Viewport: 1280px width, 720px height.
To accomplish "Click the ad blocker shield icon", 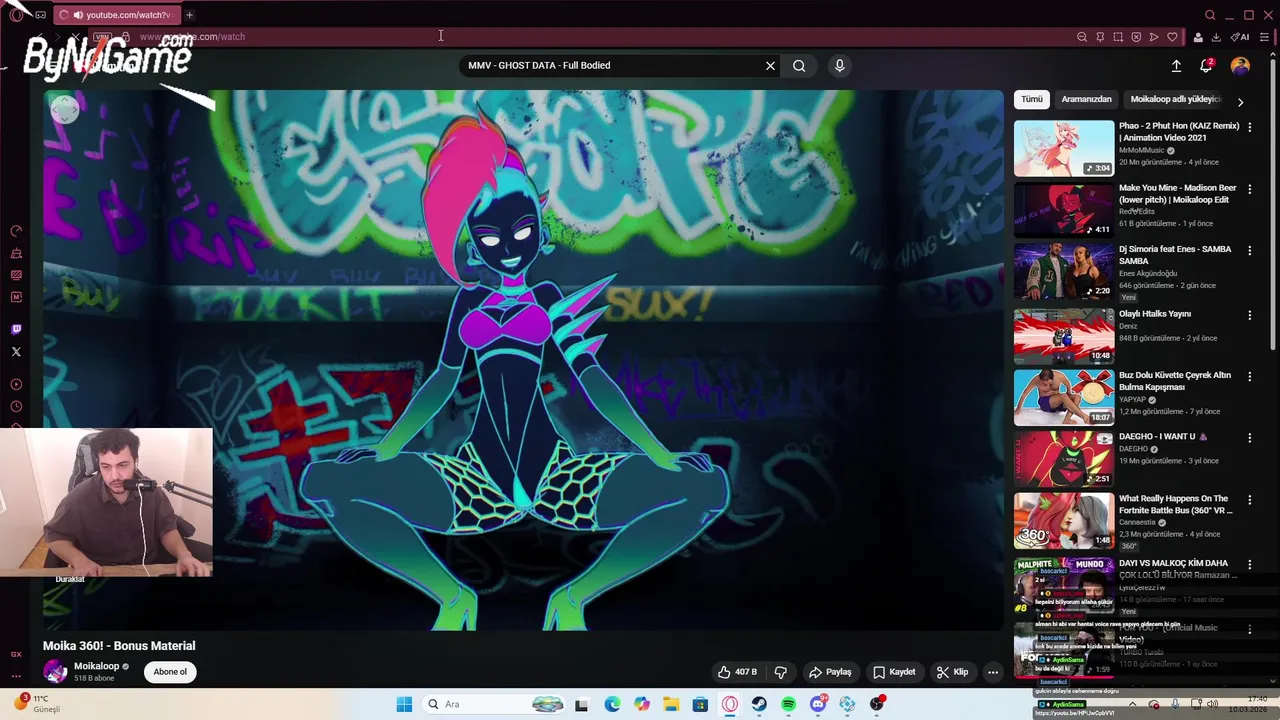I will [1136, 37].
